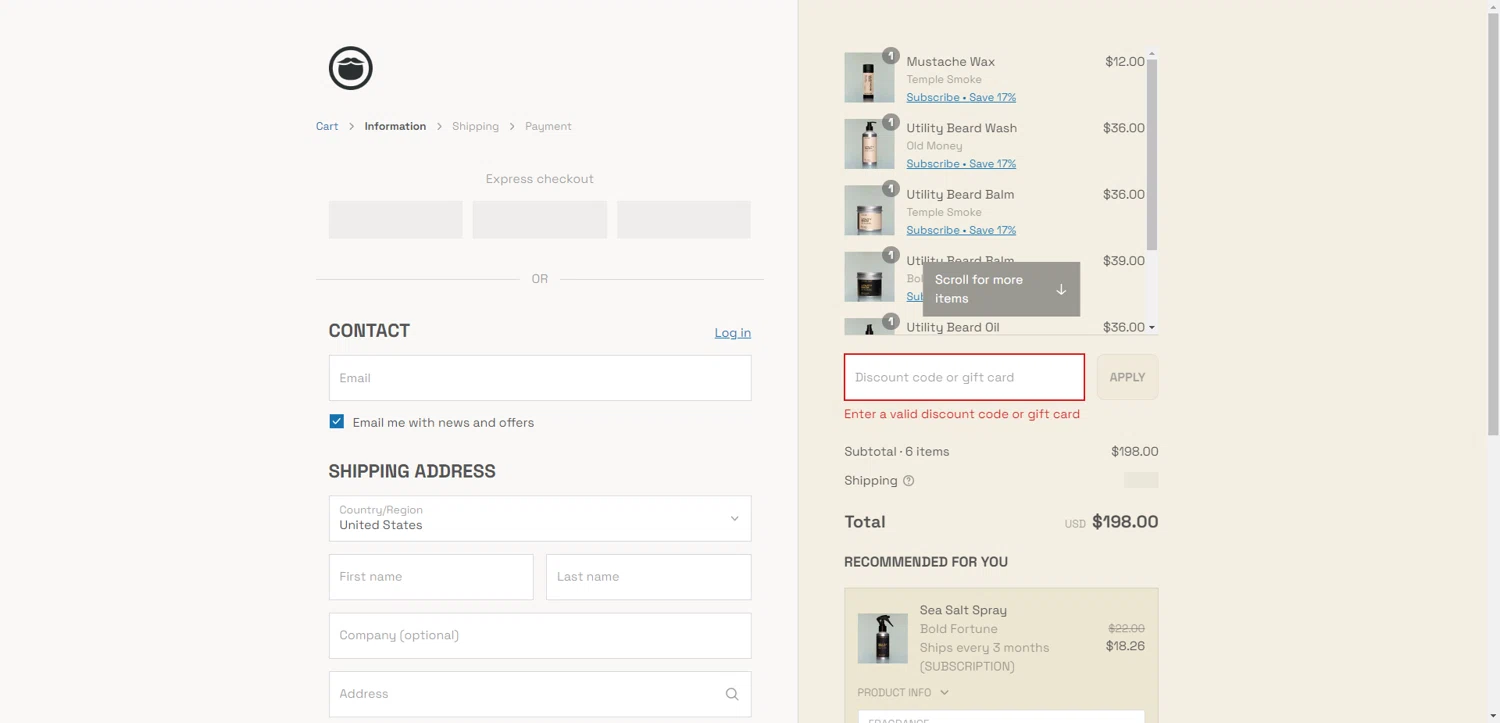Image resolution: width=1500 pixels, height=723 pixels.
Task: Focus the Company (optional) field
Action: point(540,635)
